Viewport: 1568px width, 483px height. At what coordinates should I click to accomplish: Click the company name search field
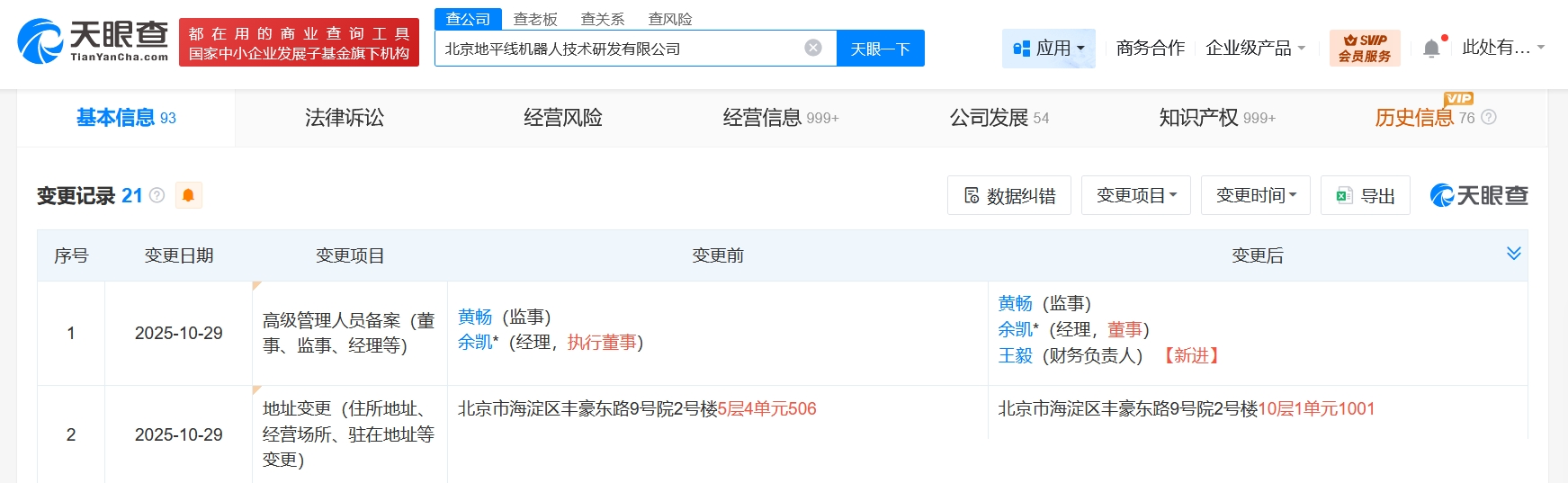(x=616, y=49)
